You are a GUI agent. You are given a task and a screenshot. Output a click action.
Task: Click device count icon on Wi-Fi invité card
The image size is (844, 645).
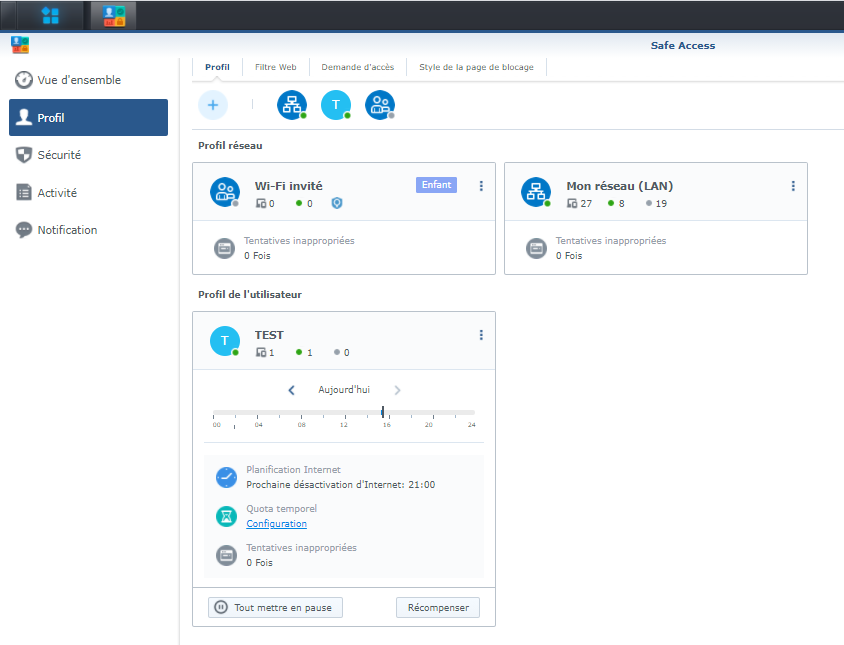coord(261,204)
